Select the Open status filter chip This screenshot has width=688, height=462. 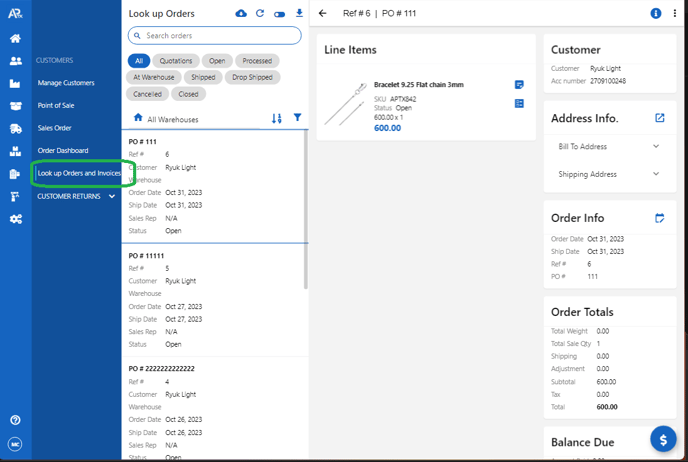tap(217, 61)
